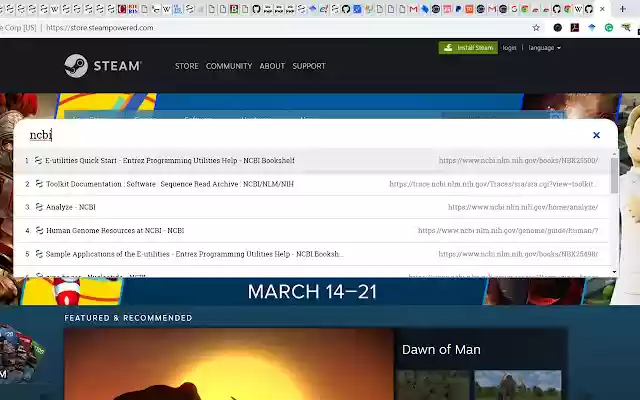Image resolution: width=640 pixels, height=400 pixels.
Task: Choose "Sample Applications of the E-utilities" result
Action: coord(311,254)
